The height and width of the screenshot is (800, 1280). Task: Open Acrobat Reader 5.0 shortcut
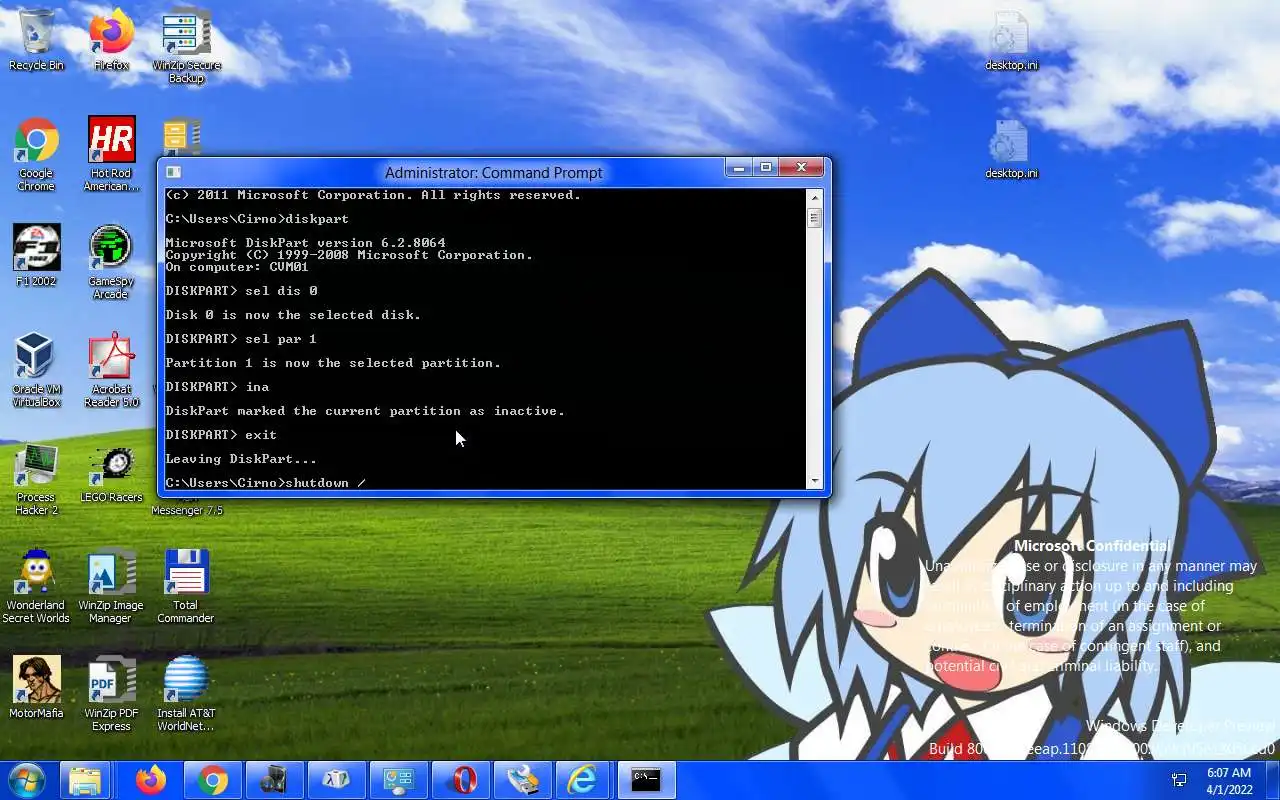click(x=111, y=370)
